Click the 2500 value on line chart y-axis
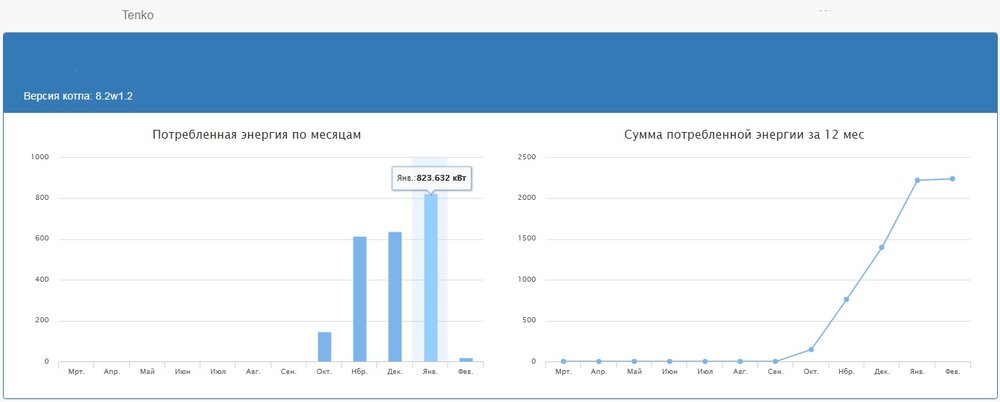1000x402 pixels. 527,157
